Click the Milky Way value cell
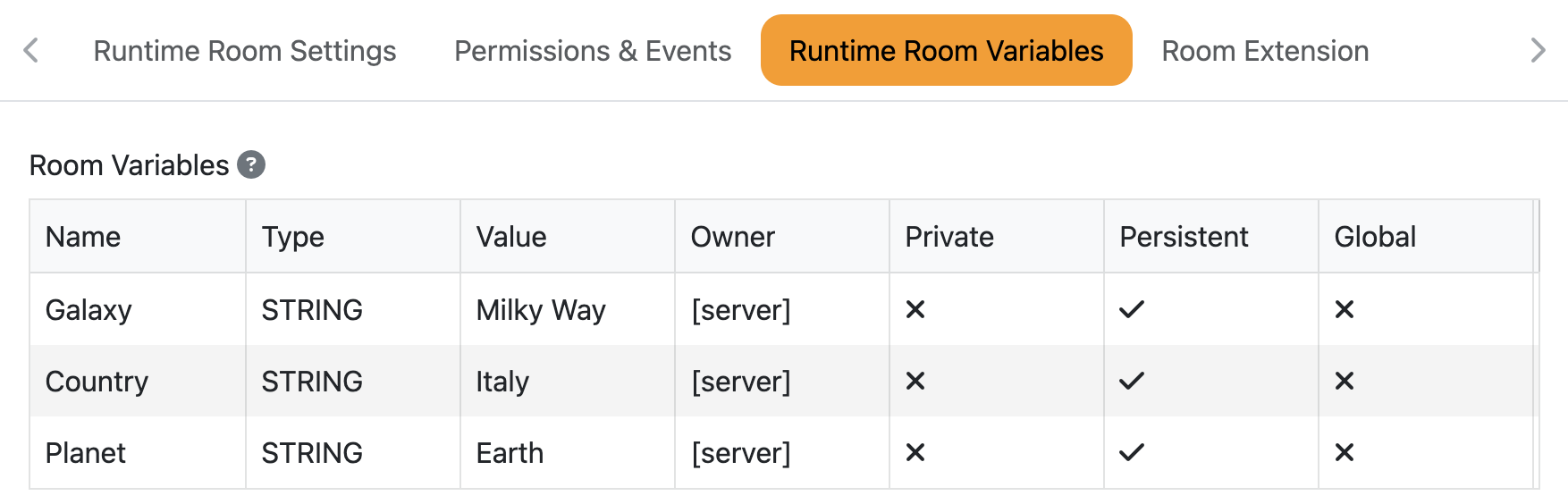 (x=568, y=309)
